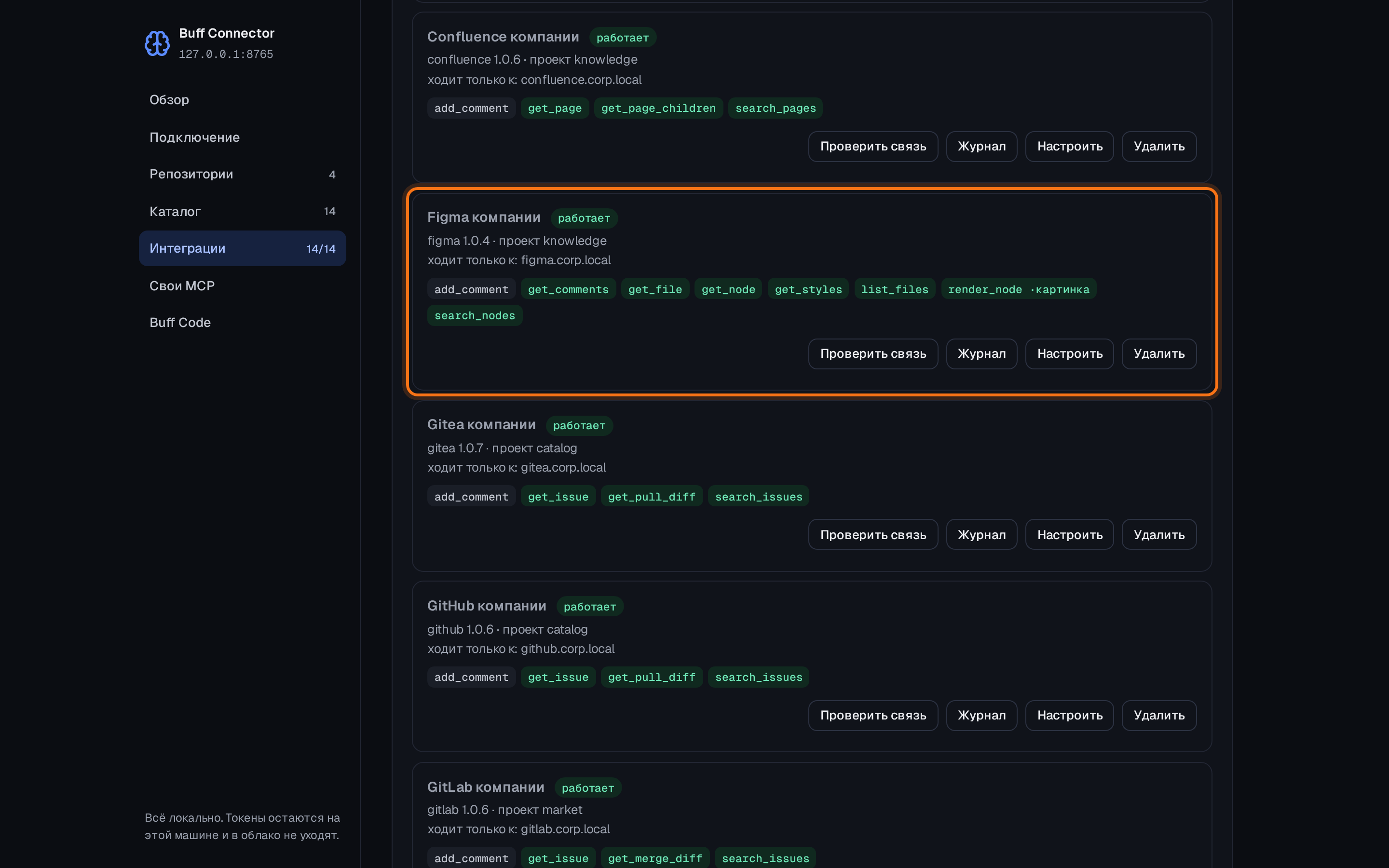Click the get_page_children tag in Confluence

(x=658, y=108)
